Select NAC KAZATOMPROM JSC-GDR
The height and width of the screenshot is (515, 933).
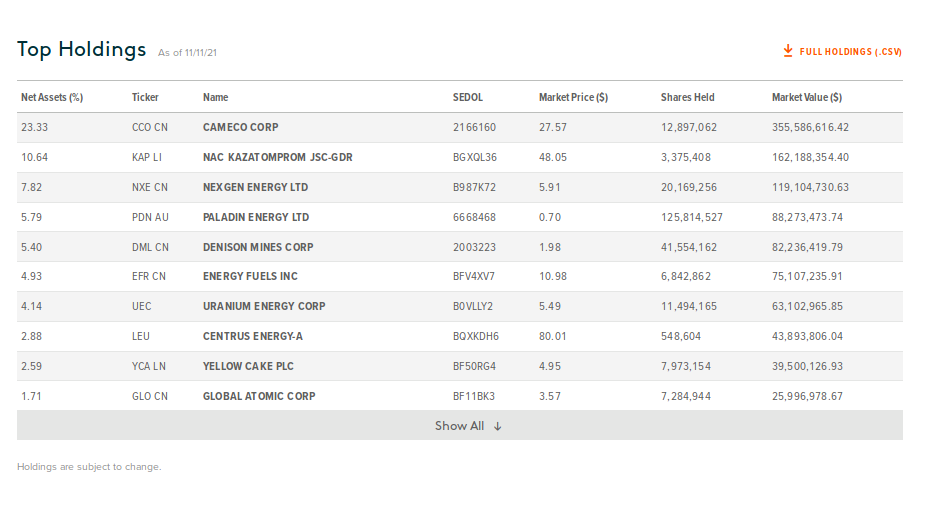(x=277, y=158)
